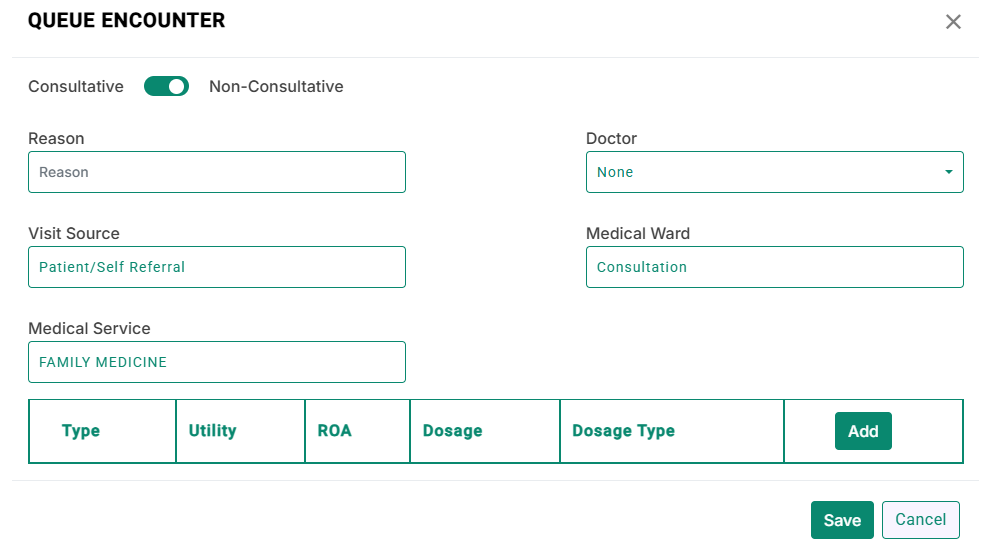982x543 pixels.
Task: Close the Queue Encounter dialog
Action: pyautogui.click(x=953, y=22)
